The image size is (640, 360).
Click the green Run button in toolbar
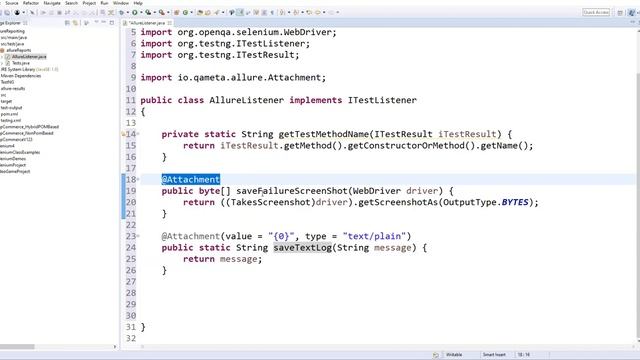point(135,12)
